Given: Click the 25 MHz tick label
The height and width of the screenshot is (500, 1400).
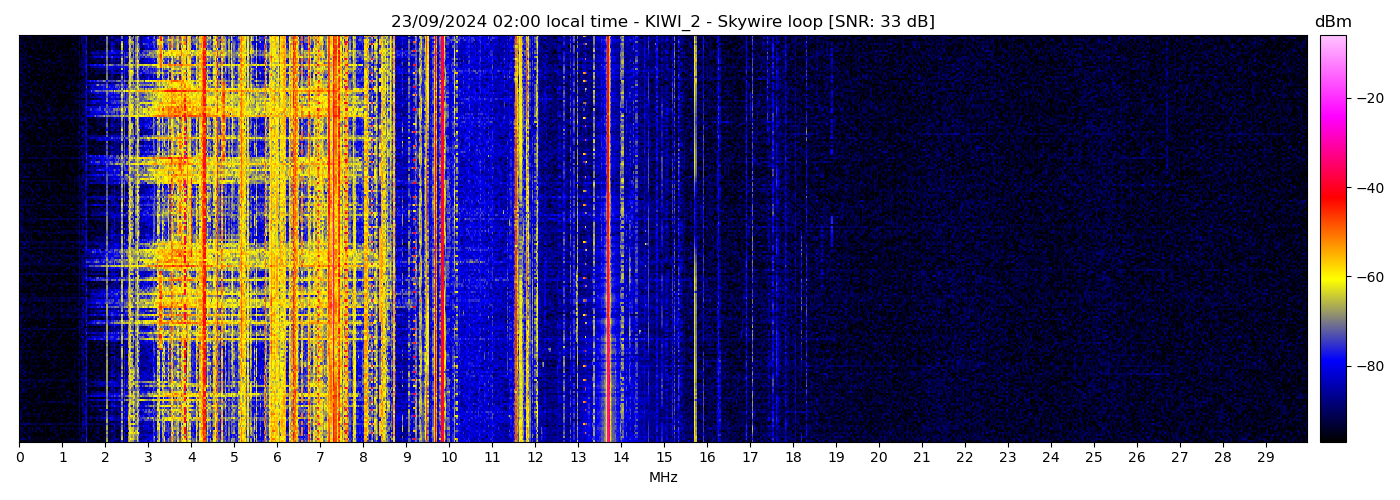Looking at the screenshot, I should [1093, 458].
